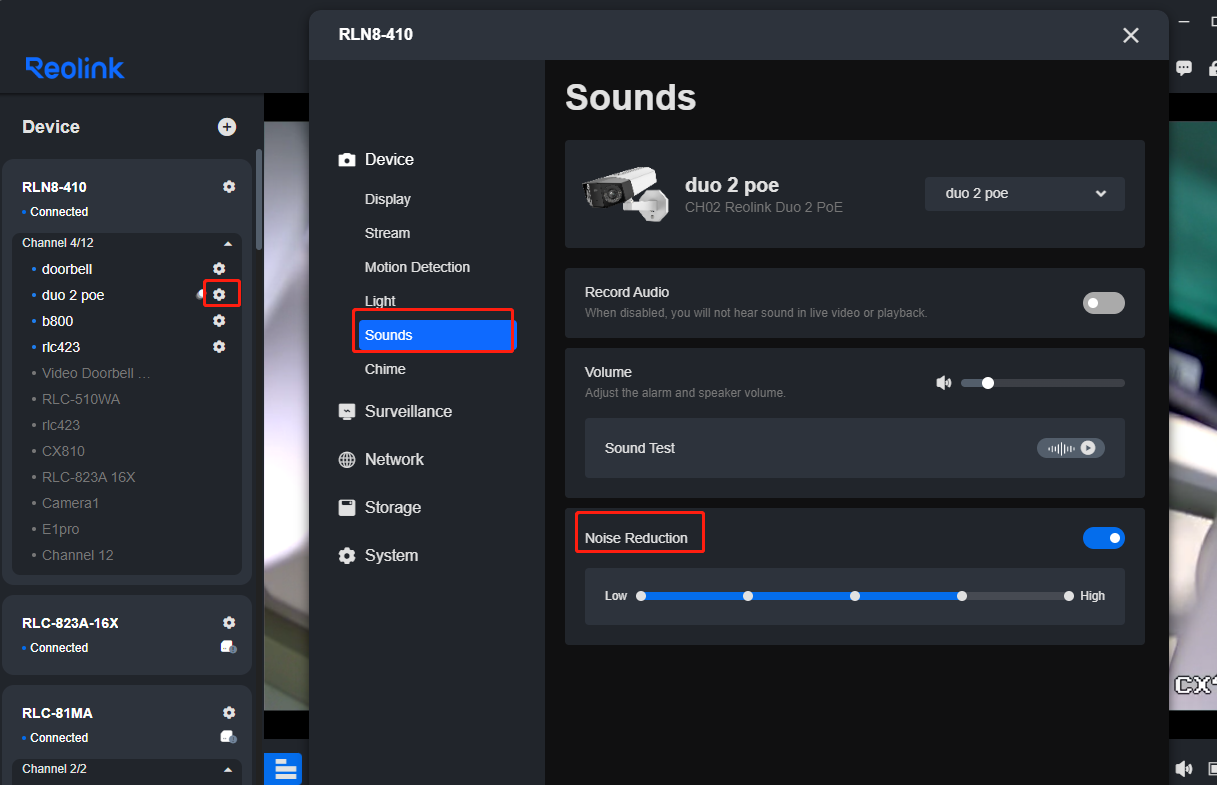Screen dimensions: 1217x785
Task: Open settings gear for doorbell channel
Action: click(x=219, y=269)
